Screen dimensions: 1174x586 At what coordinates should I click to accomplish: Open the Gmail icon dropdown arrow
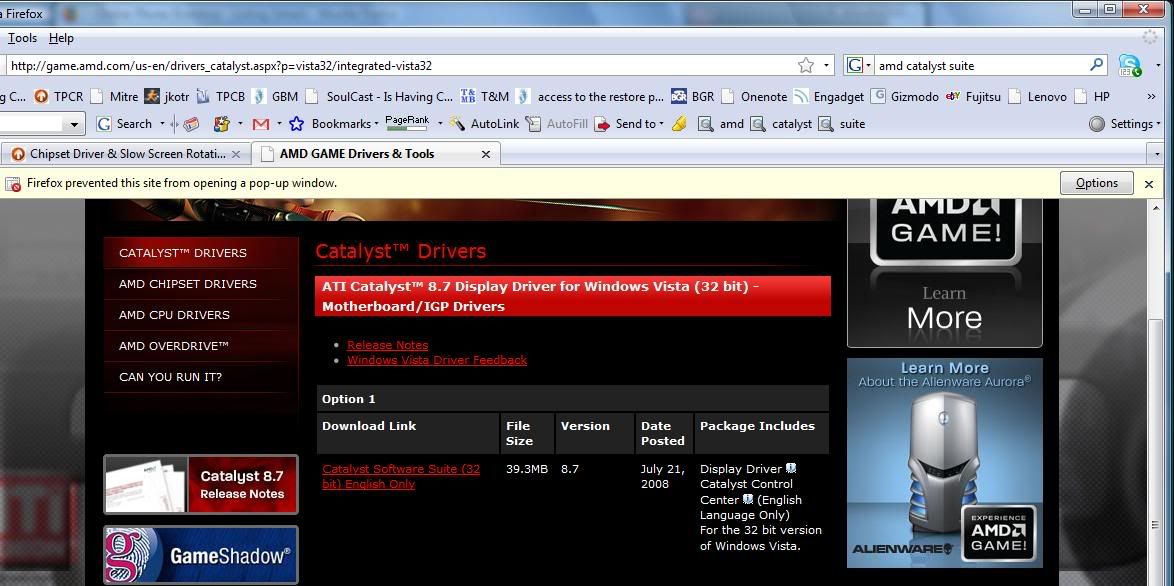click(x=279, y=124)
